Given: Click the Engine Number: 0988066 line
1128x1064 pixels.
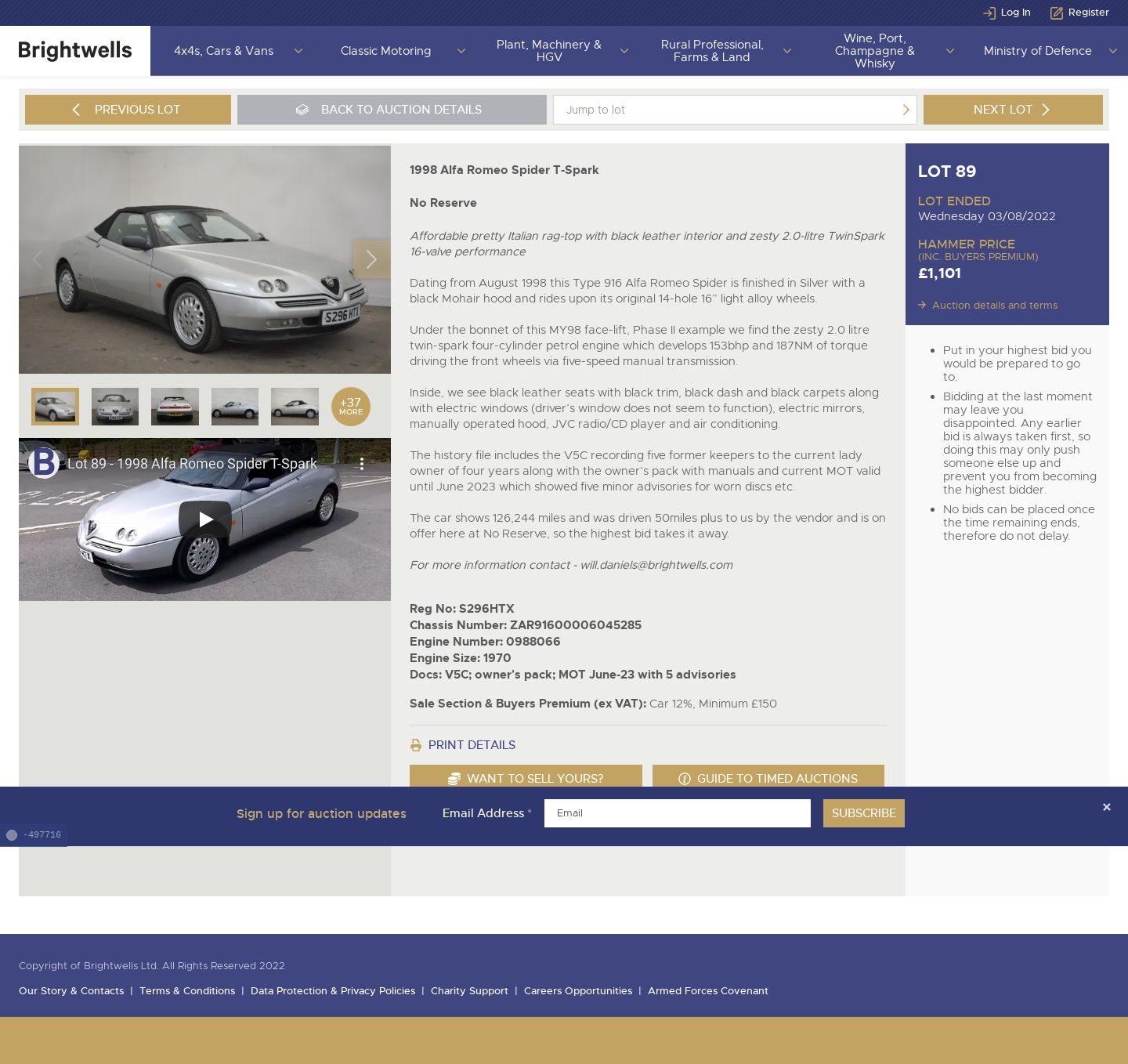Looking at the screenshot, I should coord(485,642).
